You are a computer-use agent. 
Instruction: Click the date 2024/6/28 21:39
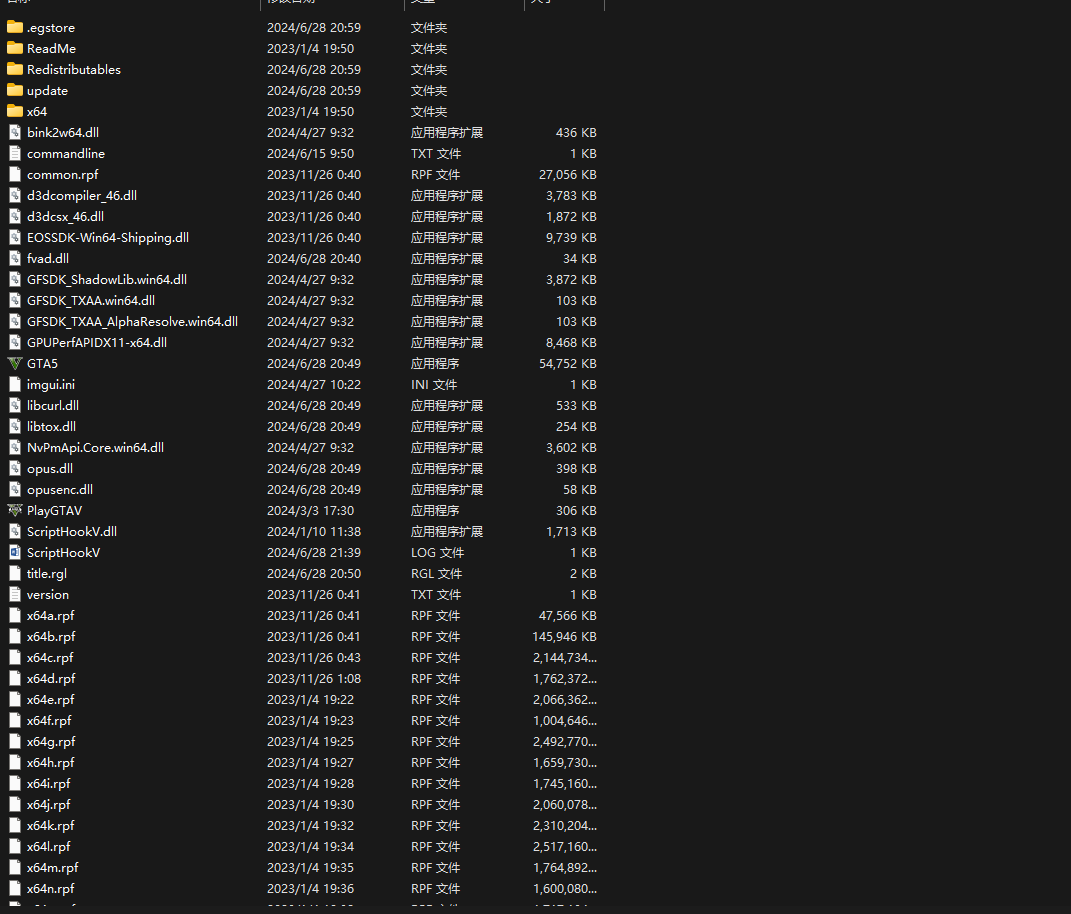[x=314, y=553]
